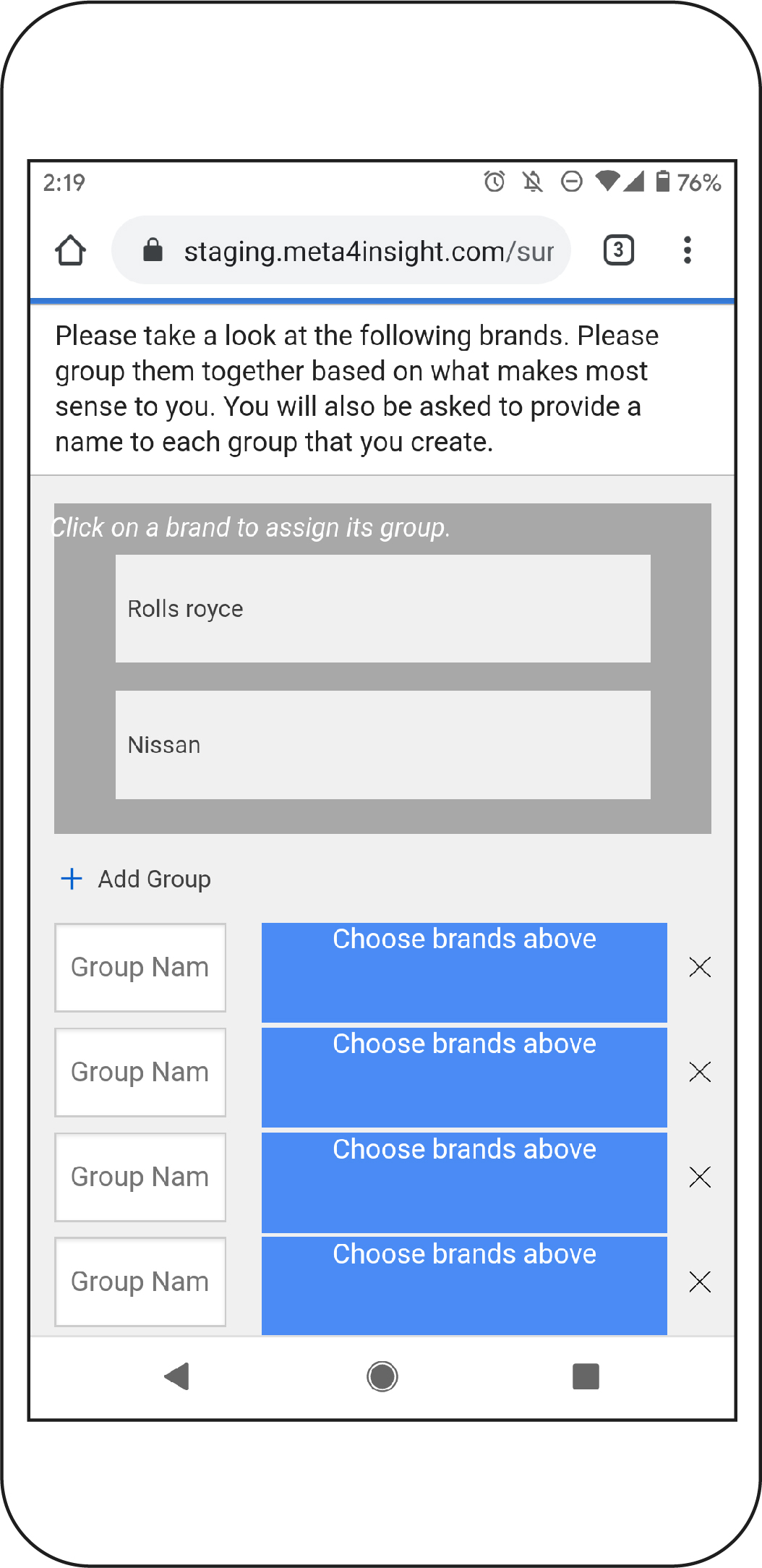This screenshot has height=1568, width=762.
Task: Tap the padlock site security icon
Action: pos(153,250)
